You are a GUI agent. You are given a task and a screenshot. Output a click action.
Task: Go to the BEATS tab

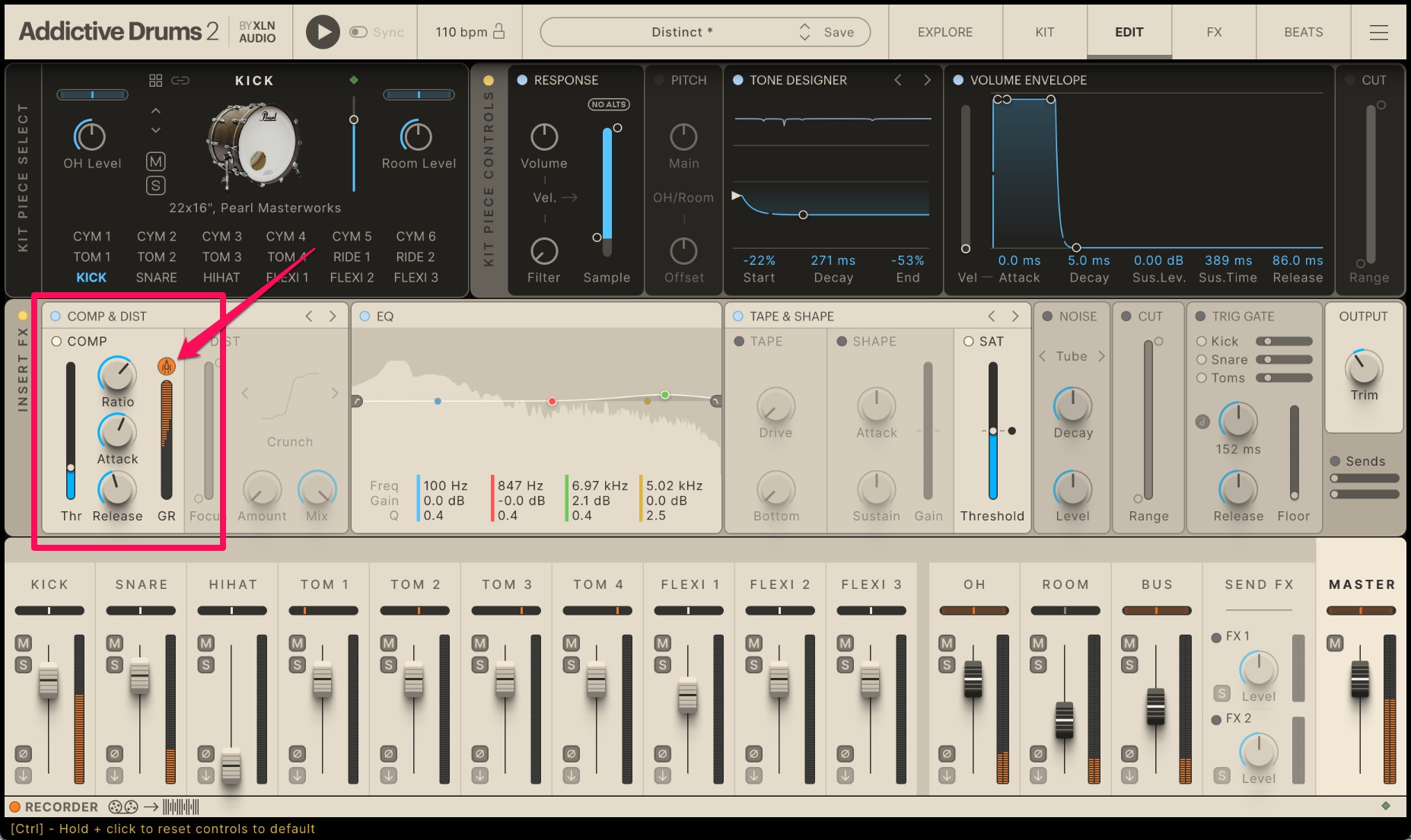(x=1304, y=32)
